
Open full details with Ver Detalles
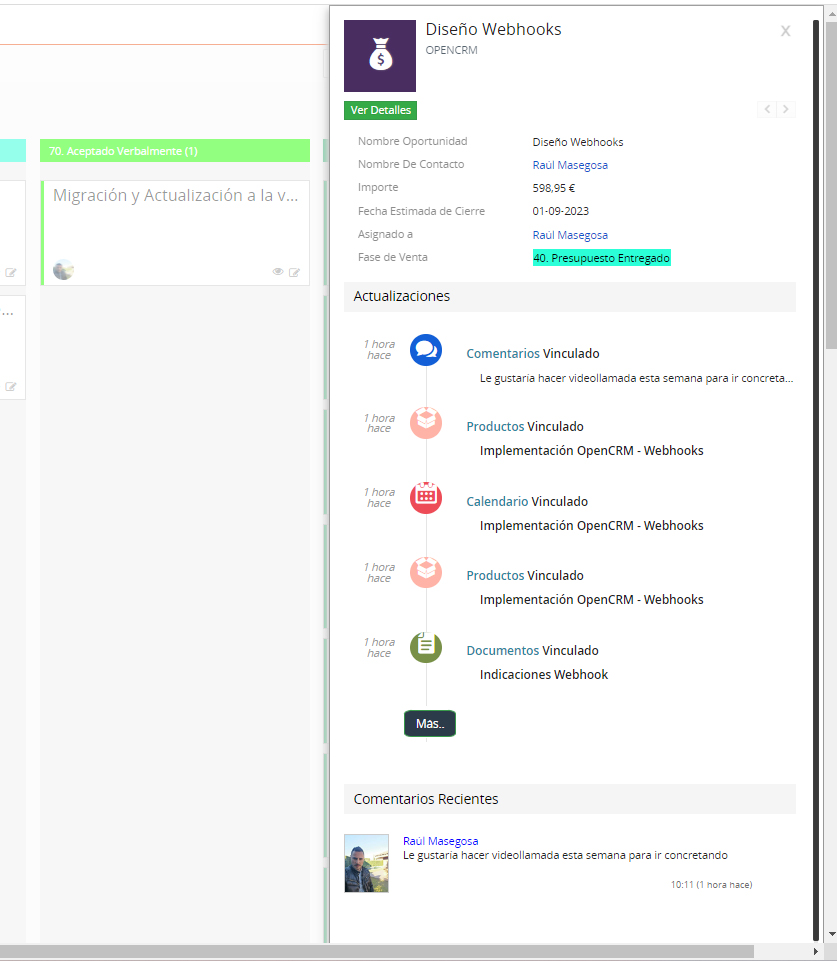381,110
